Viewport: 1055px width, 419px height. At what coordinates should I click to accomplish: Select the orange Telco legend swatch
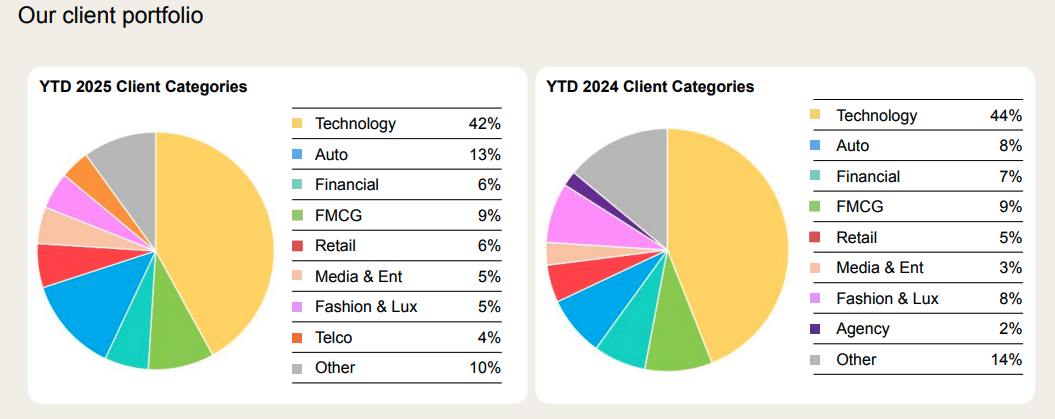click(x=297, y=338)
